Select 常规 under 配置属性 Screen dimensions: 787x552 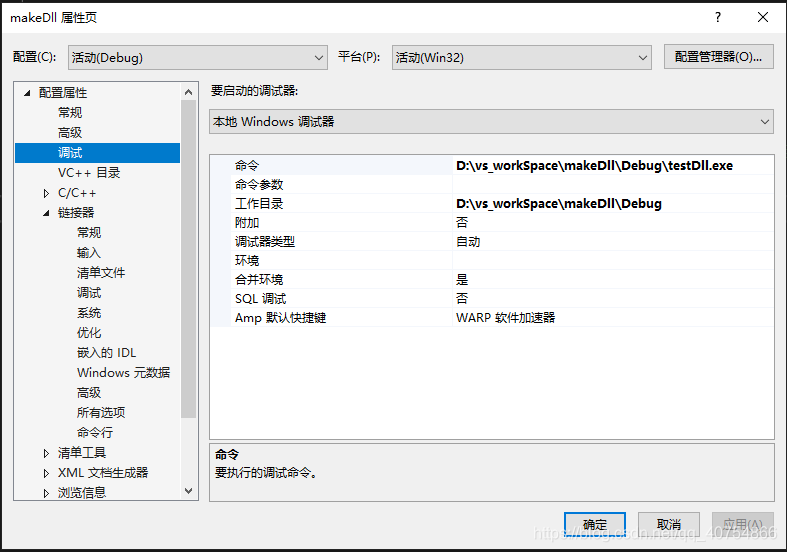click(x=70, y=113)
